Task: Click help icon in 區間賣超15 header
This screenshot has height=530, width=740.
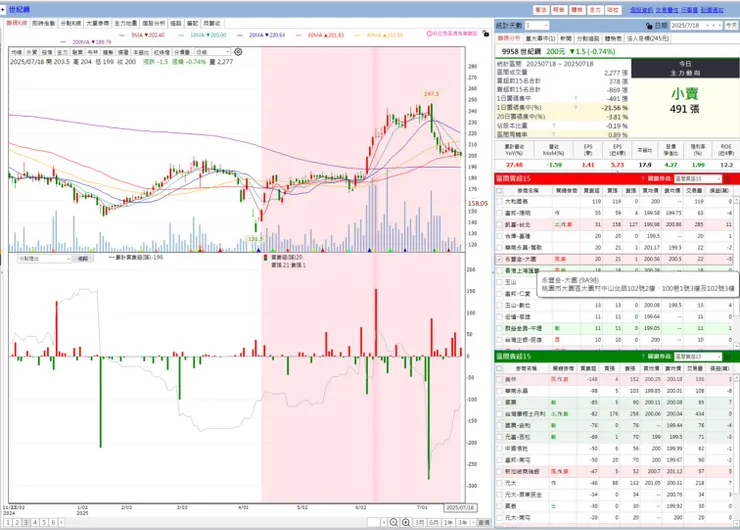Action: [x=642, y=356]
